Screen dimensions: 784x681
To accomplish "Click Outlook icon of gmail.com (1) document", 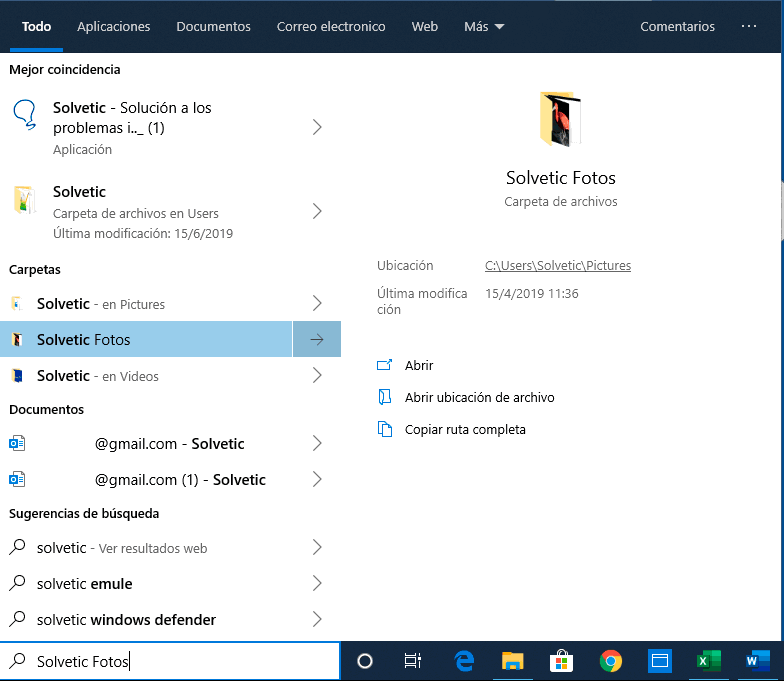I will 17,480.
